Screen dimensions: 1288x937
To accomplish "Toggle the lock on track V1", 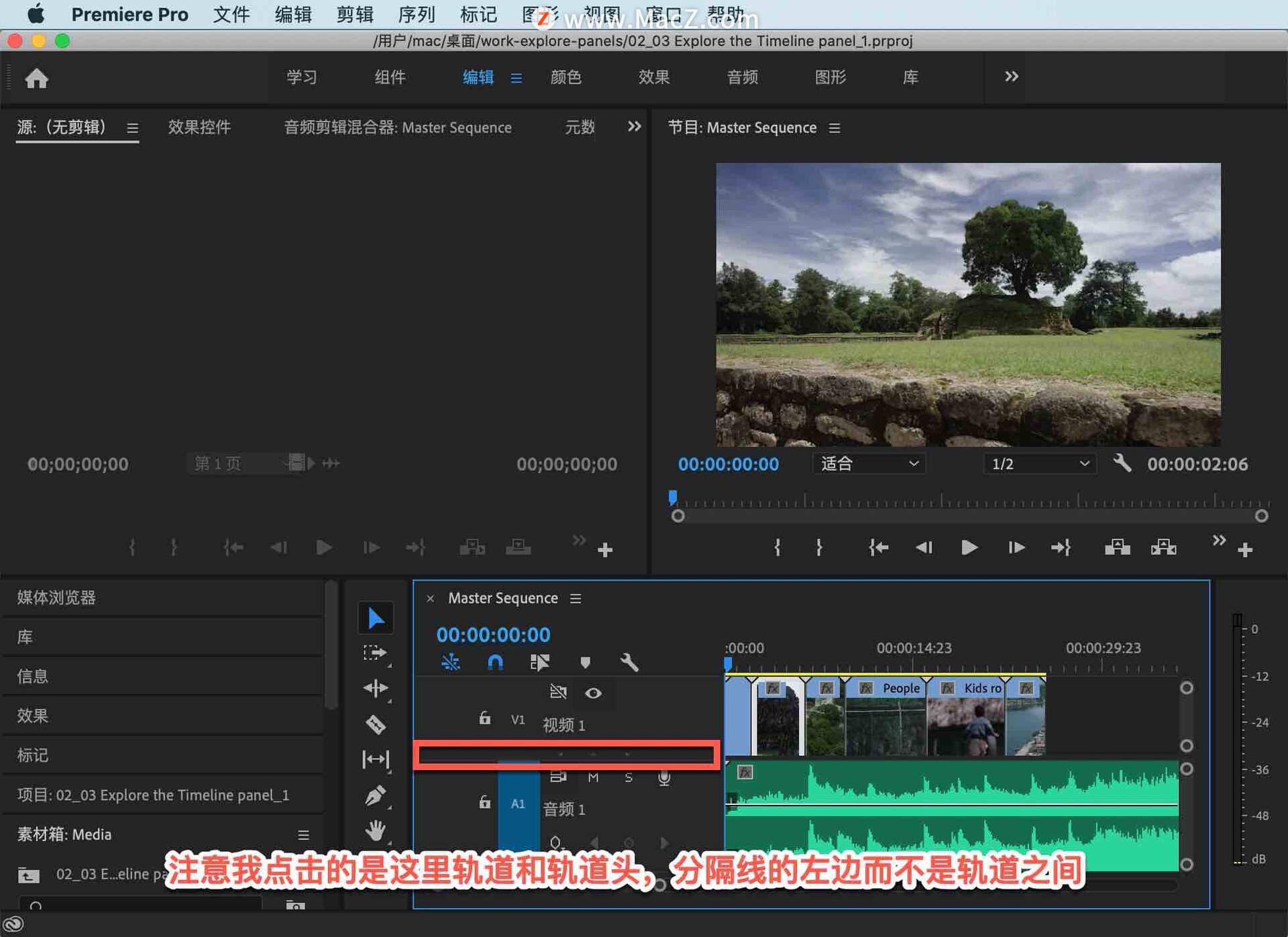I will [484, 718].
